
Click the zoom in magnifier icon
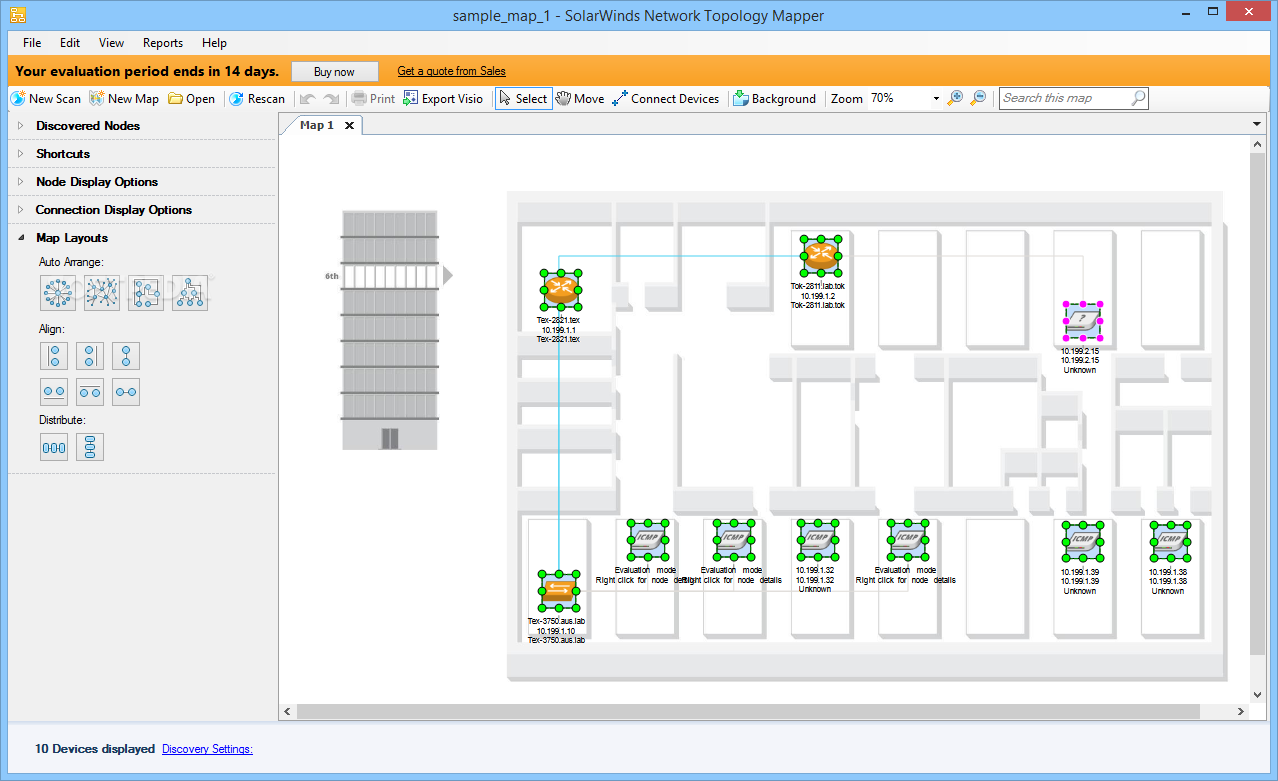point(955,98)
